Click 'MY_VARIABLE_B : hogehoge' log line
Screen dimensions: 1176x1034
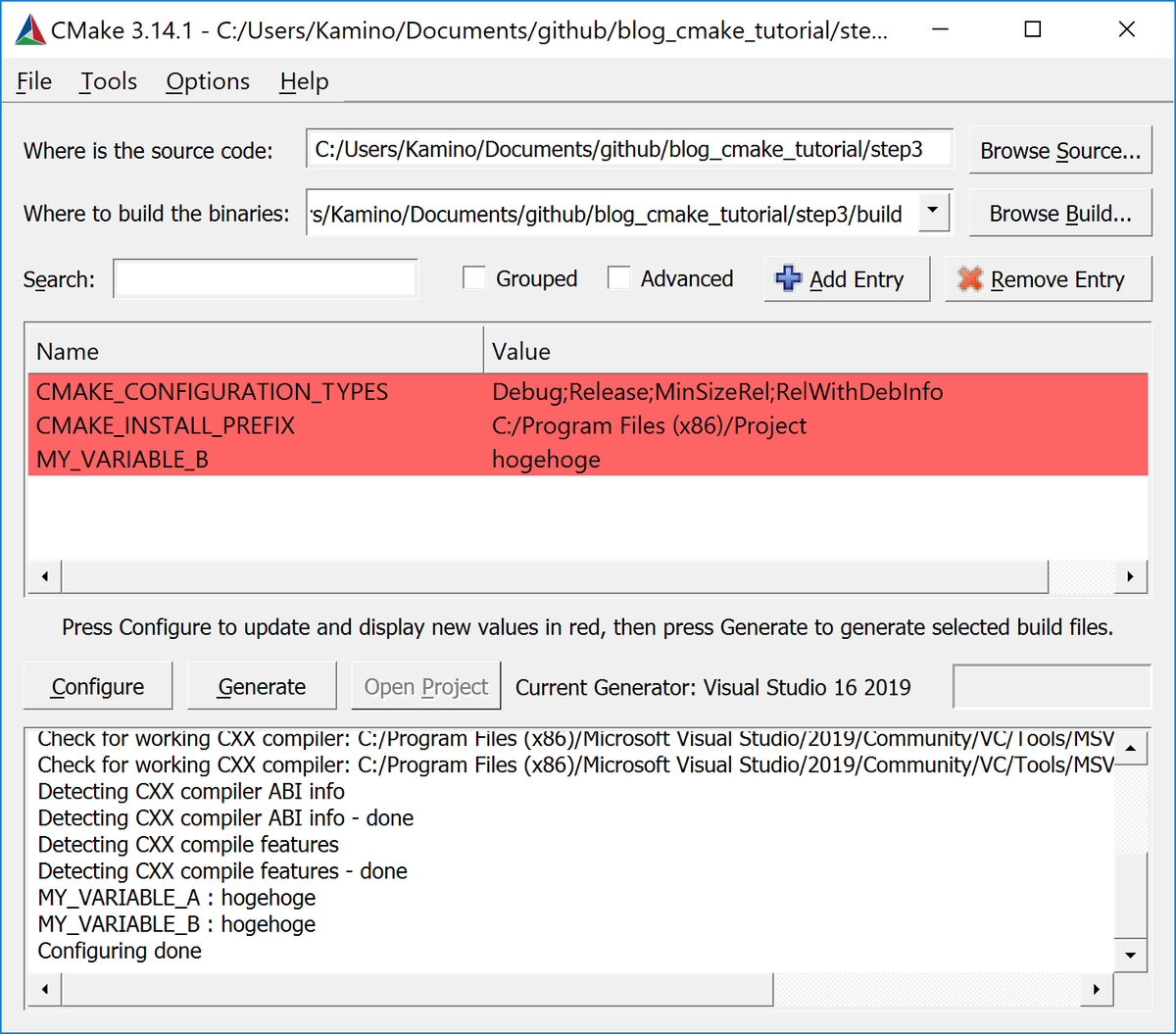[x=176, y=924]
